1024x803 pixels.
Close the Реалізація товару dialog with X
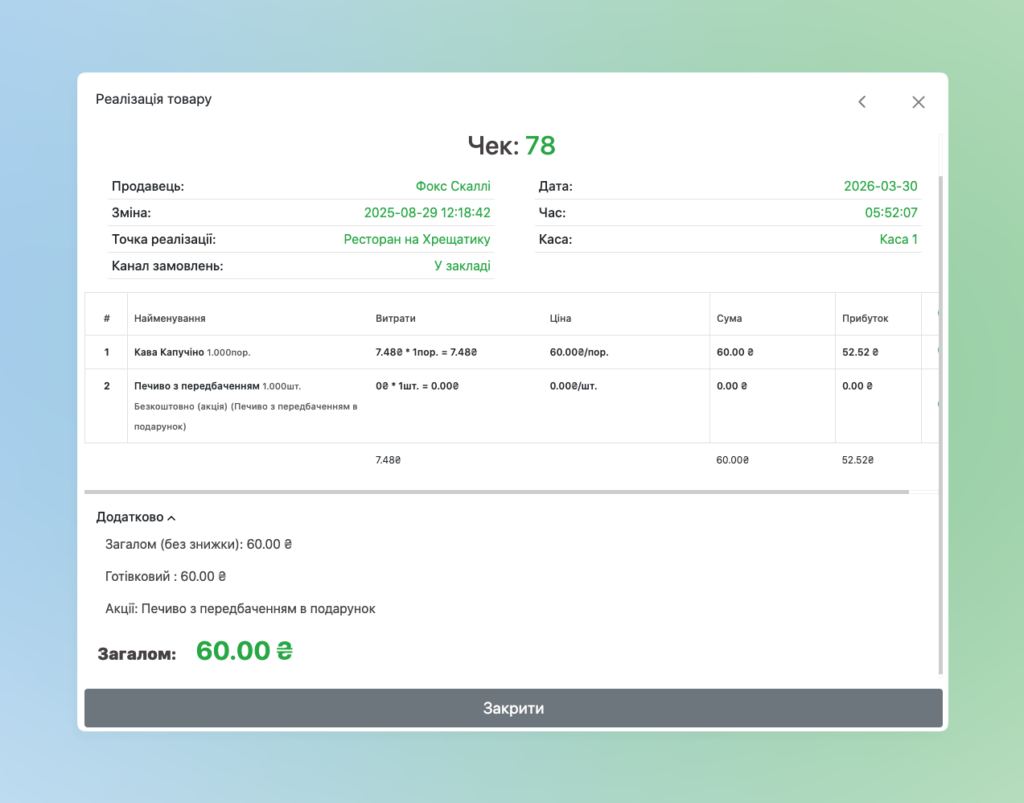[918, 102]
